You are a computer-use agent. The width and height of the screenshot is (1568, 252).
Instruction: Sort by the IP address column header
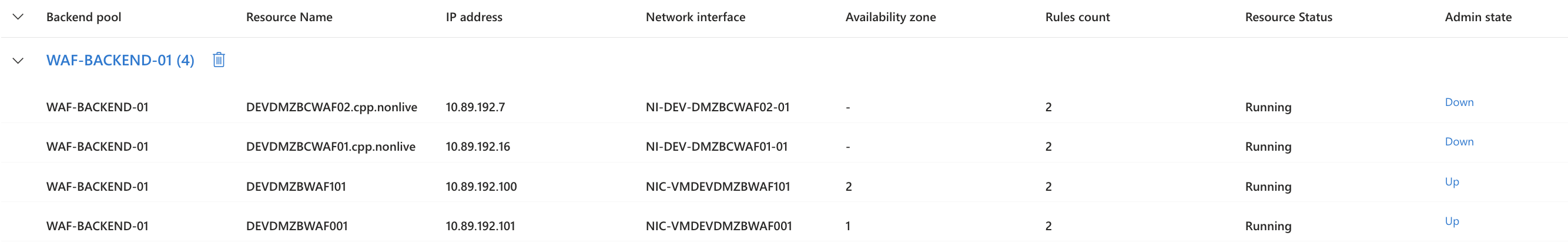click(474, 17)
